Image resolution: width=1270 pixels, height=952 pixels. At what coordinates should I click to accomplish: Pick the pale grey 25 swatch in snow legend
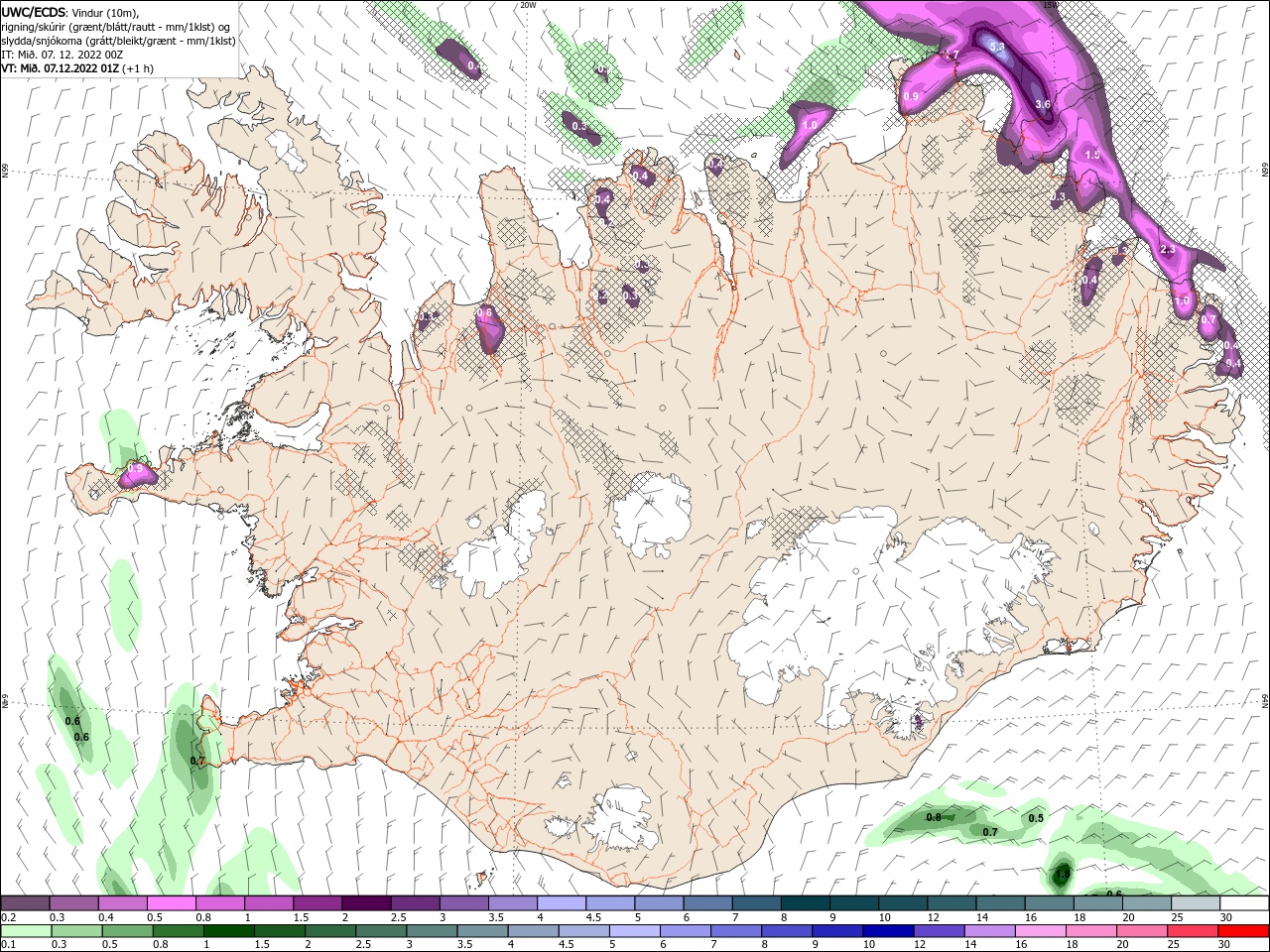(1196, 903)
